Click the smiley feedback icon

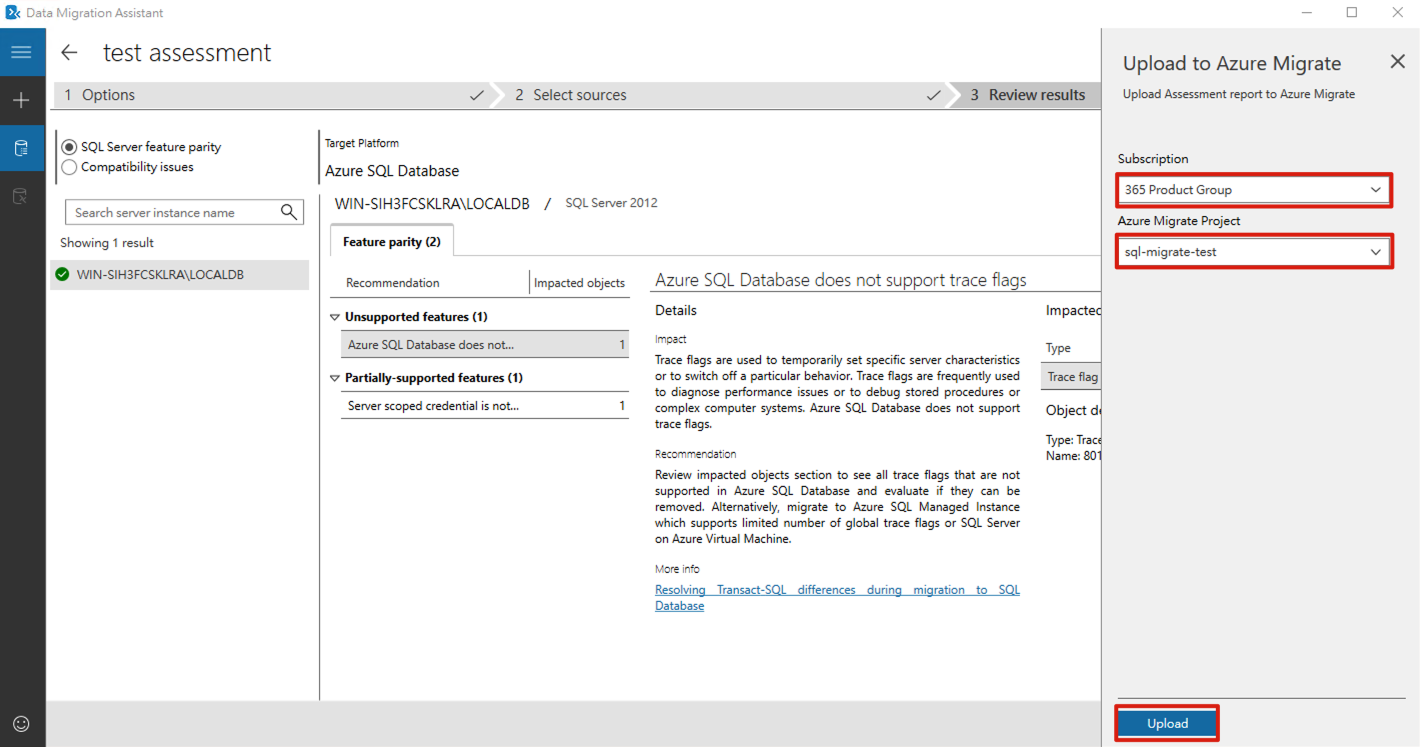[x=21, y=723]
